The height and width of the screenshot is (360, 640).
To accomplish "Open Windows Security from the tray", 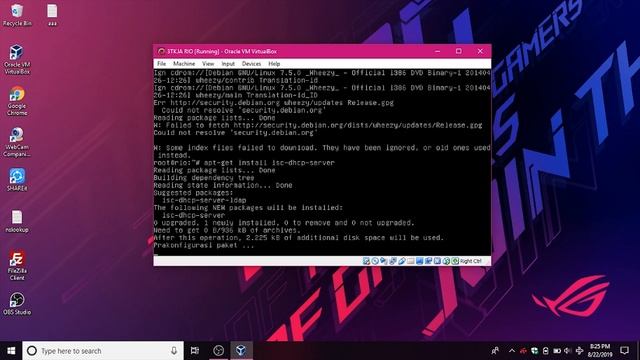I will point(534,351).
